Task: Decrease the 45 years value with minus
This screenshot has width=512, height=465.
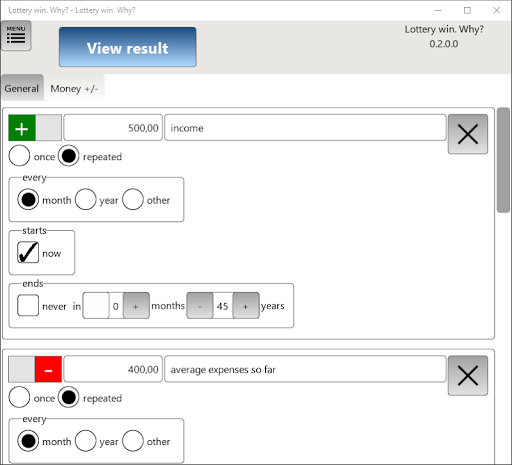Action: [200, 306]
